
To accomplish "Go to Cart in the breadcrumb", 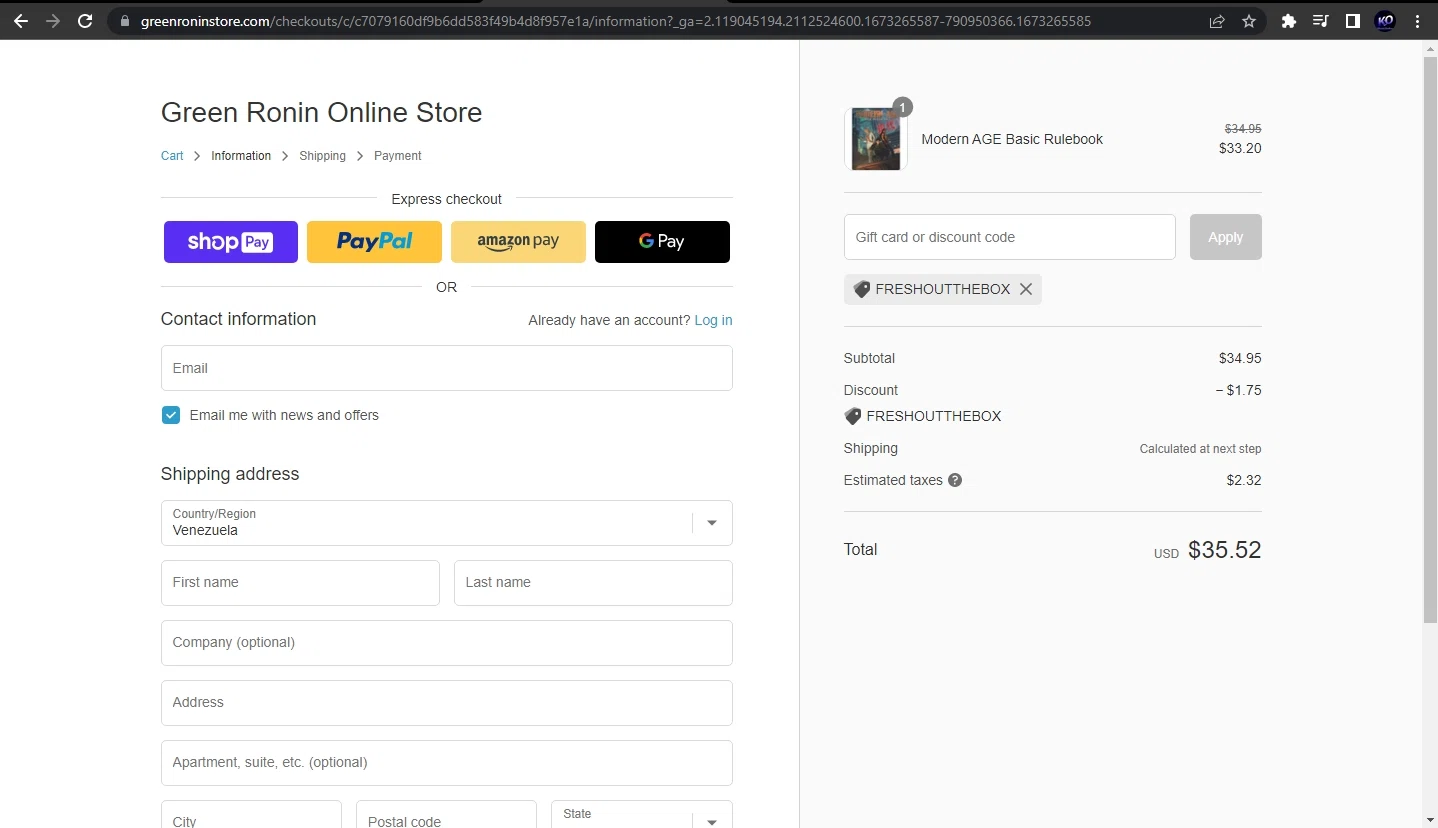I will [x=172, y=156].
